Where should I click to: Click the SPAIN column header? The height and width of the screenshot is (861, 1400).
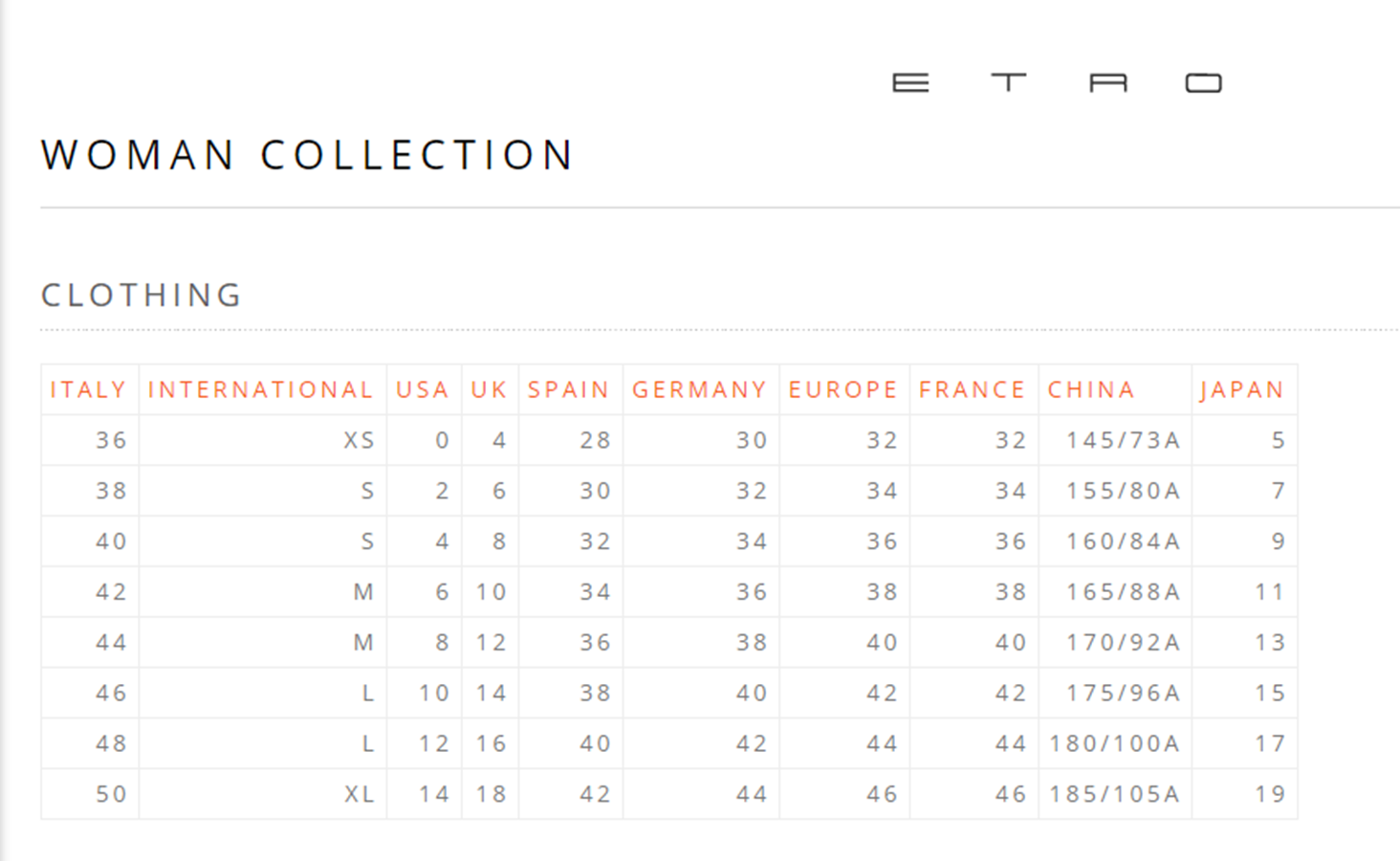pyautogui.click(x=569, y=390)
